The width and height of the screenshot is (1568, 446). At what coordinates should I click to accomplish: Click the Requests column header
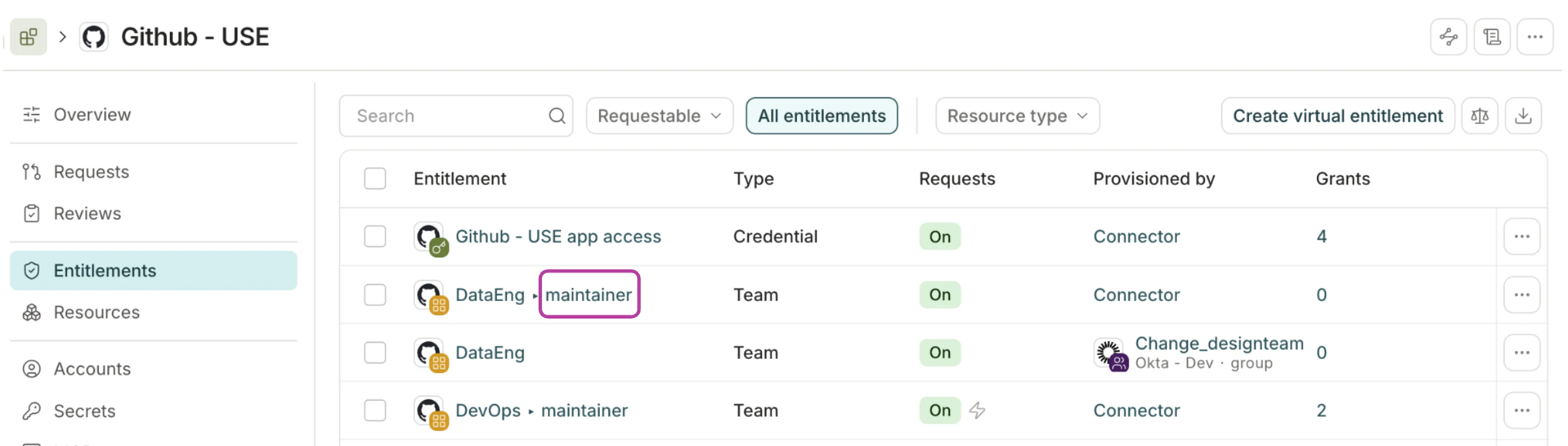pos(957,179)
